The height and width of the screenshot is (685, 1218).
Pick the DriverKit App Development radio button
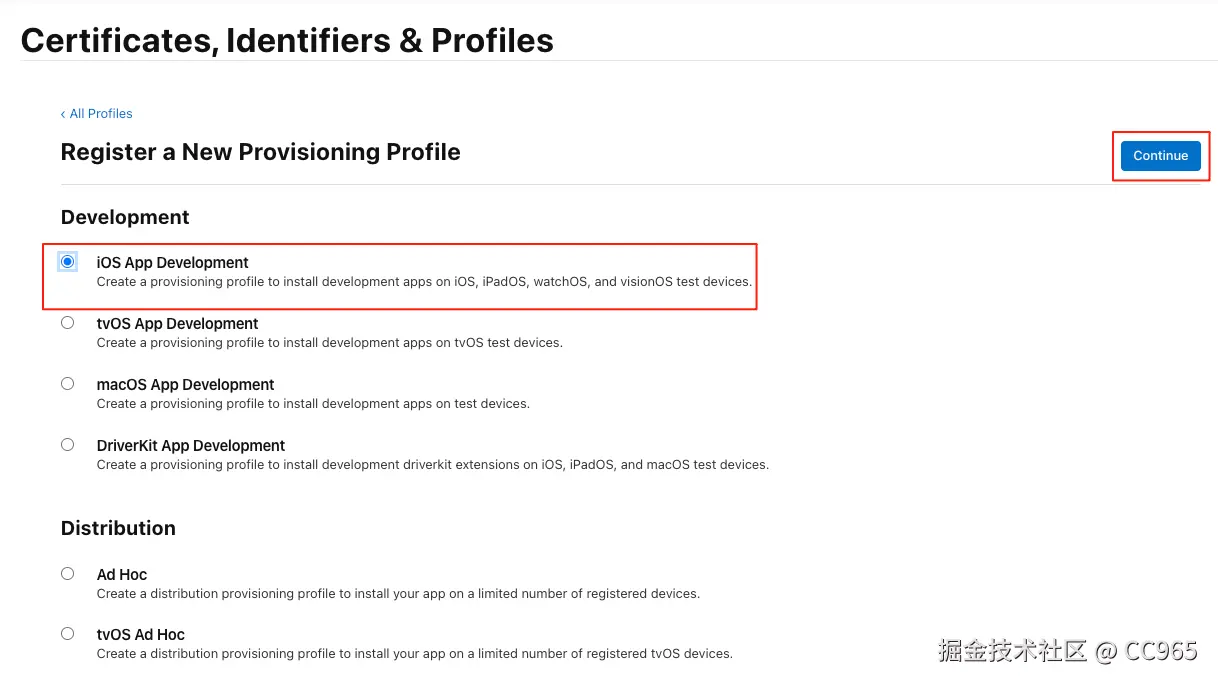click(67, 445)
